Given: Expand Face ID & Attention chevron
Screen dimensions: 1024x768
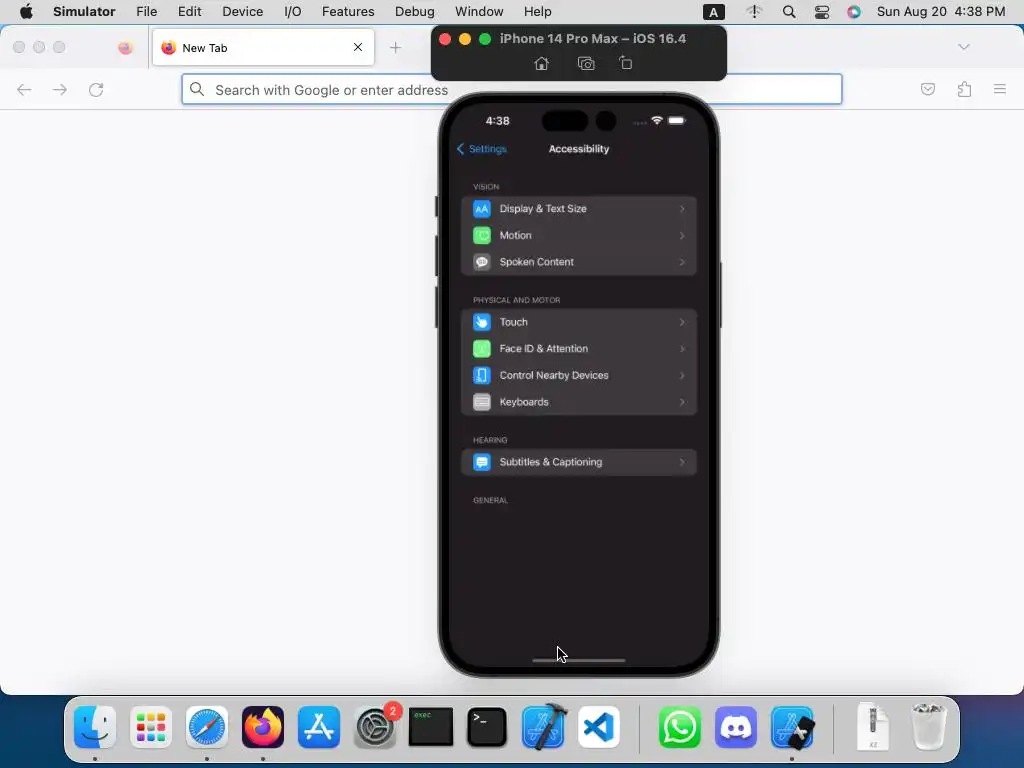Looking at the screenshot, I should [682, 349].
